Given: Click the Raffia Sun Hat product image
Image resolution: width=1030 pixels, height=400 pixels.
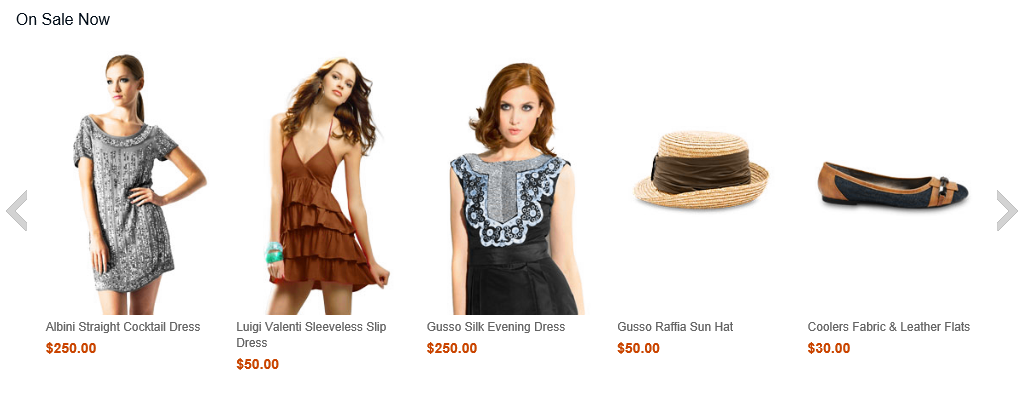Looking at the screenshot, I should coord(701,169).
